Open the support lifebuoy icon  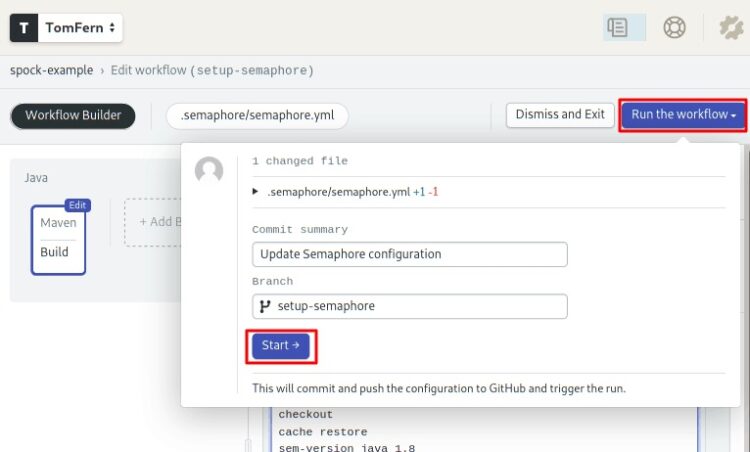(x=674, y=27)
